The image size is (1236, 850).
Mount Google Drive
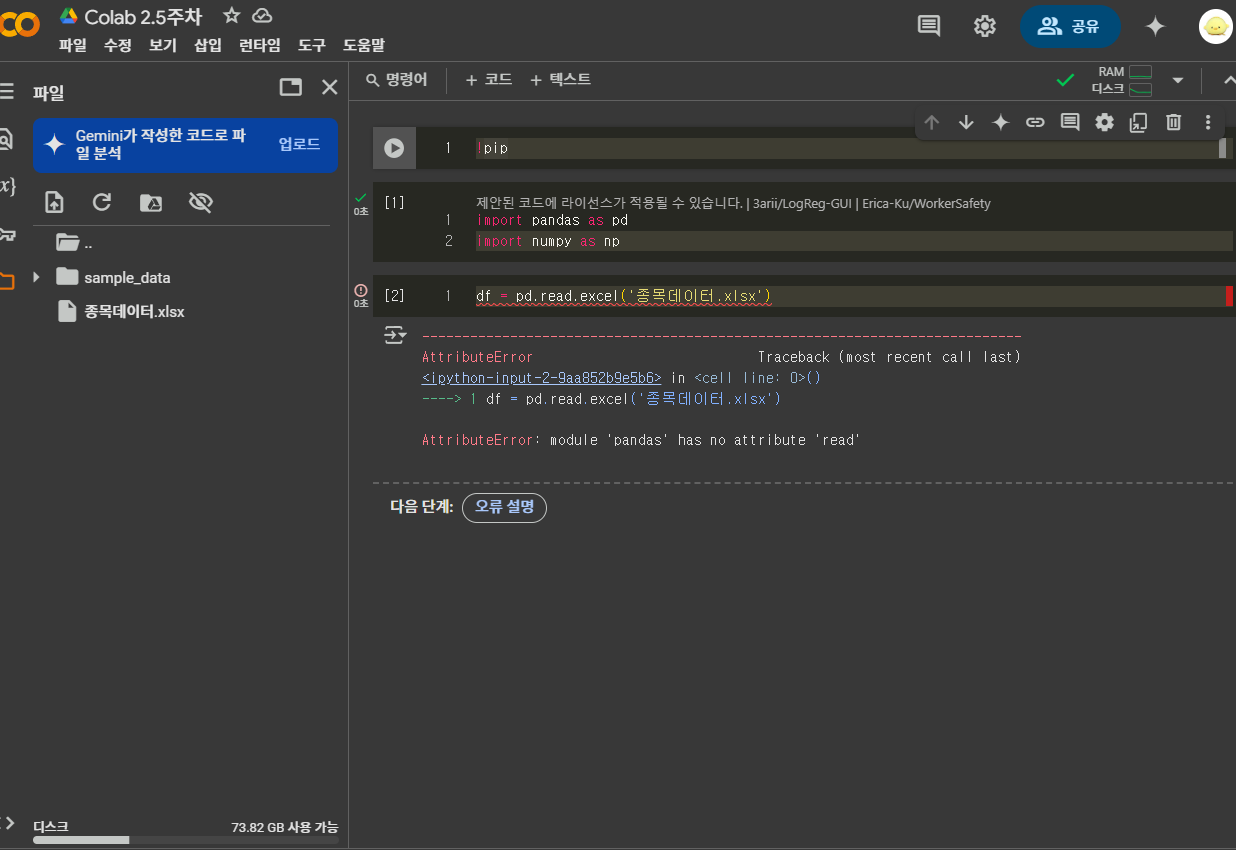click(151, 203)
